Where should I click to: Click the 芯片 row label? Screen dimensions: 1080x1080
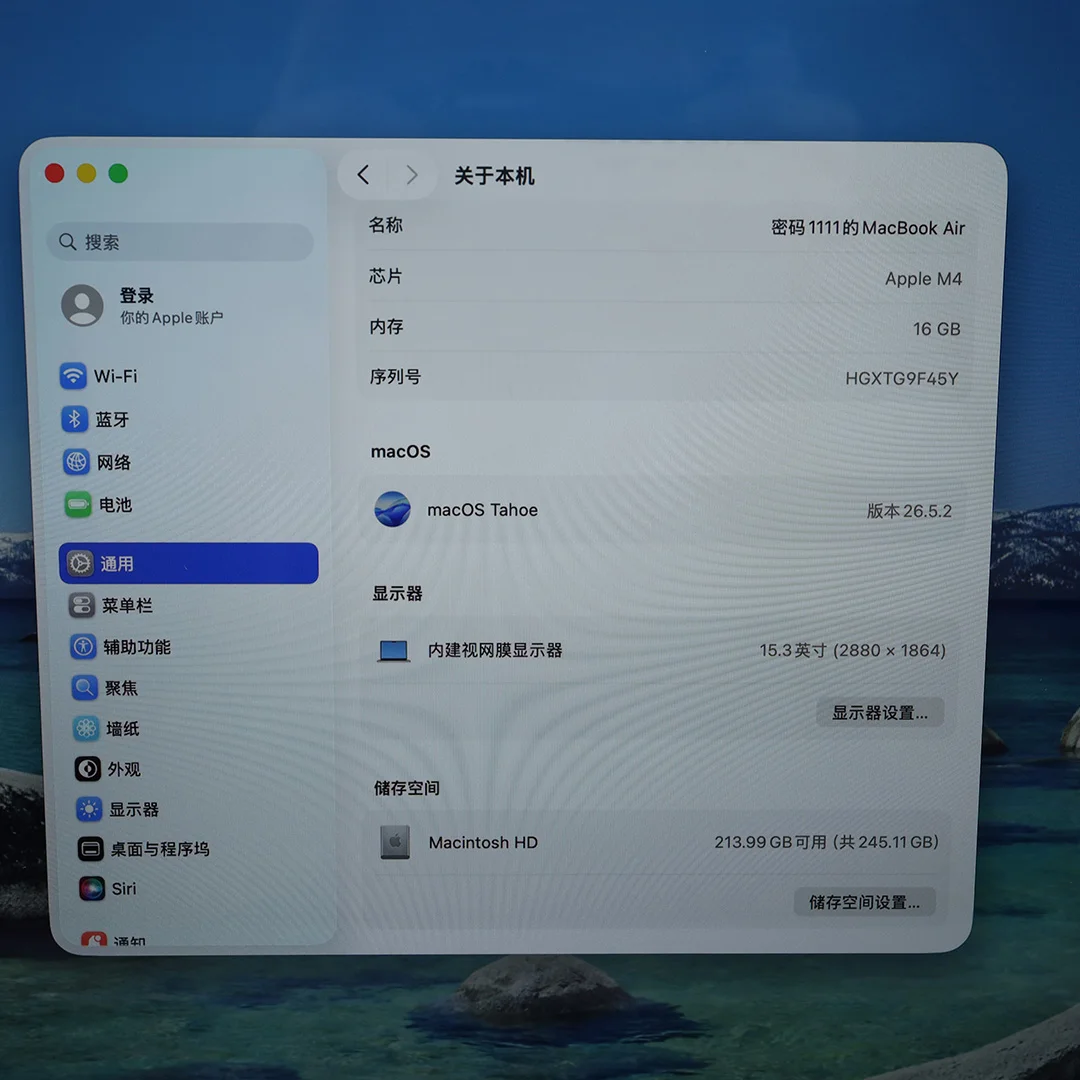tap(386, 276)
